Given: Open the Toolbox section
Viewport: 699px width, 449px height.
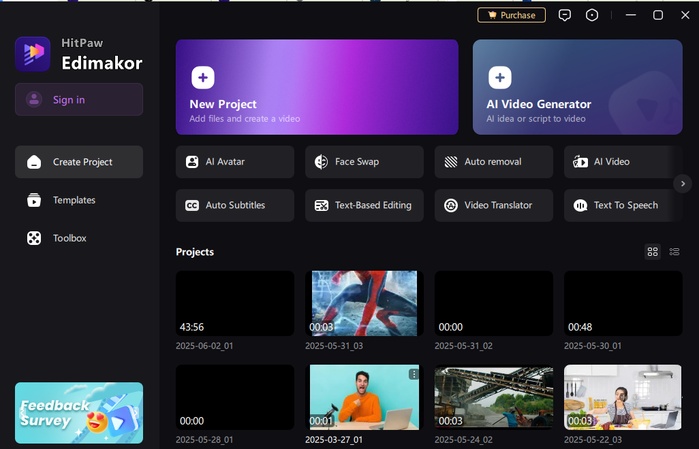Looking at the screenshot, I should point(79,238).
